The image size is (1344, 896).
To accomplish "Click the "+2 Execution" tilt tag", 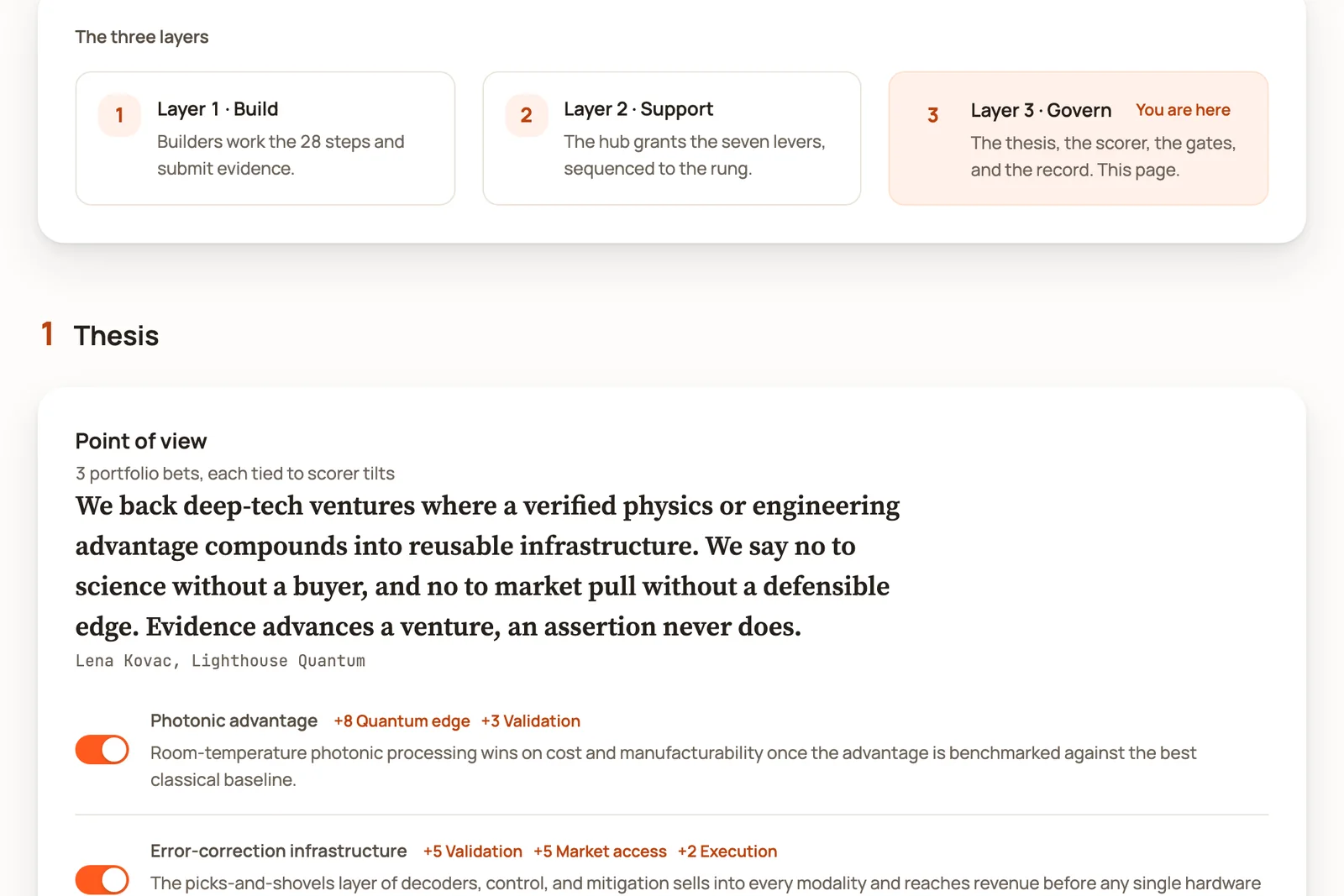I will (x=727, y=851).
